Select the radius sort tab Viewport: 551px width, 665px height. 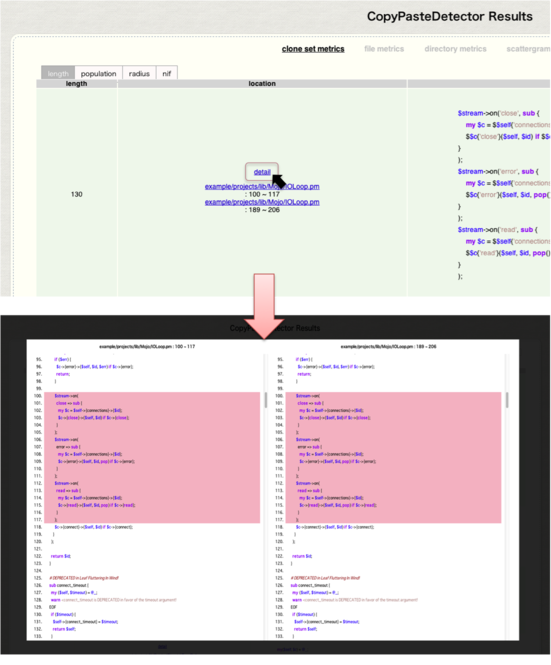tap(139, 73)
